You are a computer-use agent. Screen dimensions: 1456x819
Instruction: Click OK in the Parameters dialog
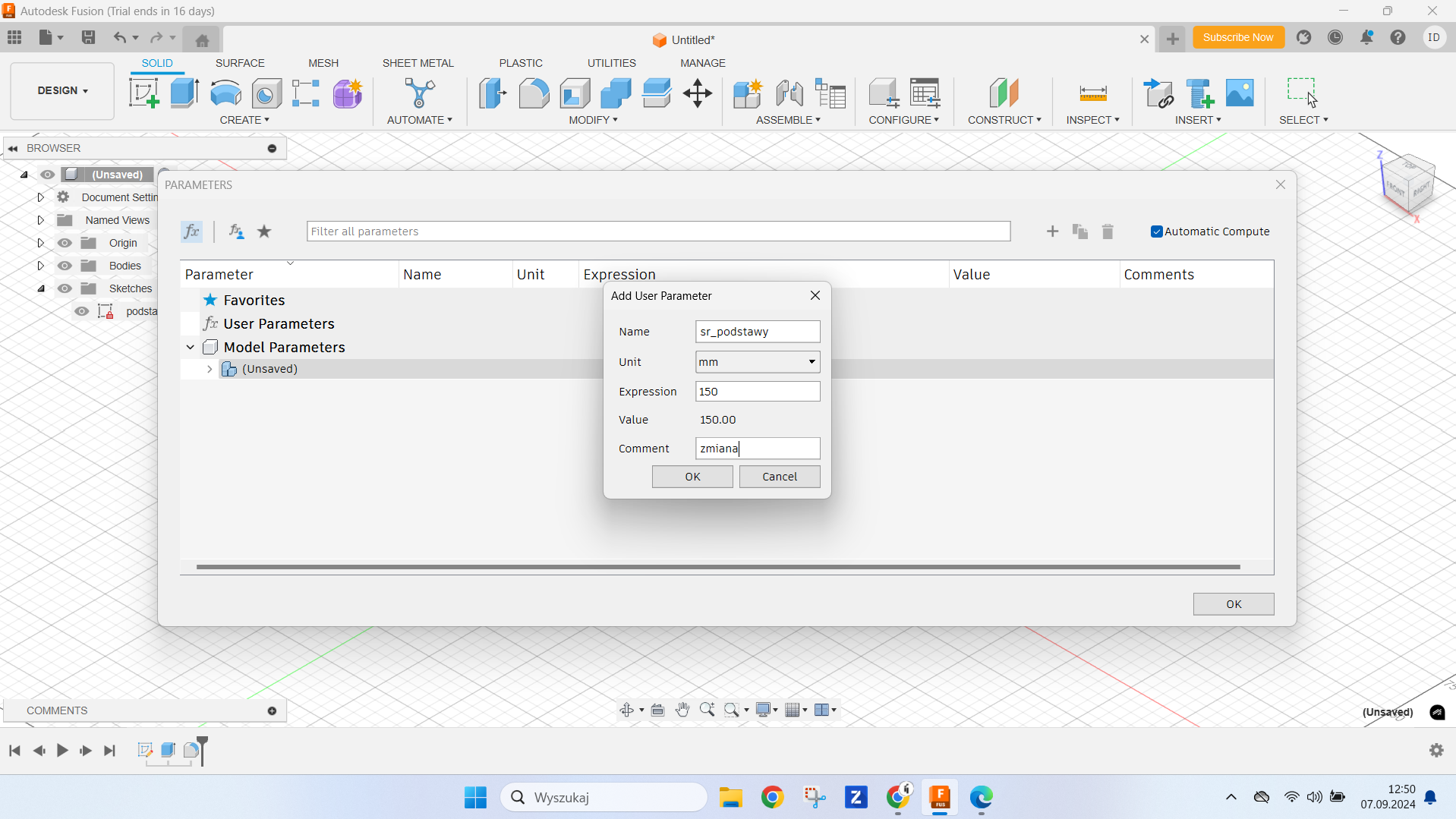tap(1234, 604)
